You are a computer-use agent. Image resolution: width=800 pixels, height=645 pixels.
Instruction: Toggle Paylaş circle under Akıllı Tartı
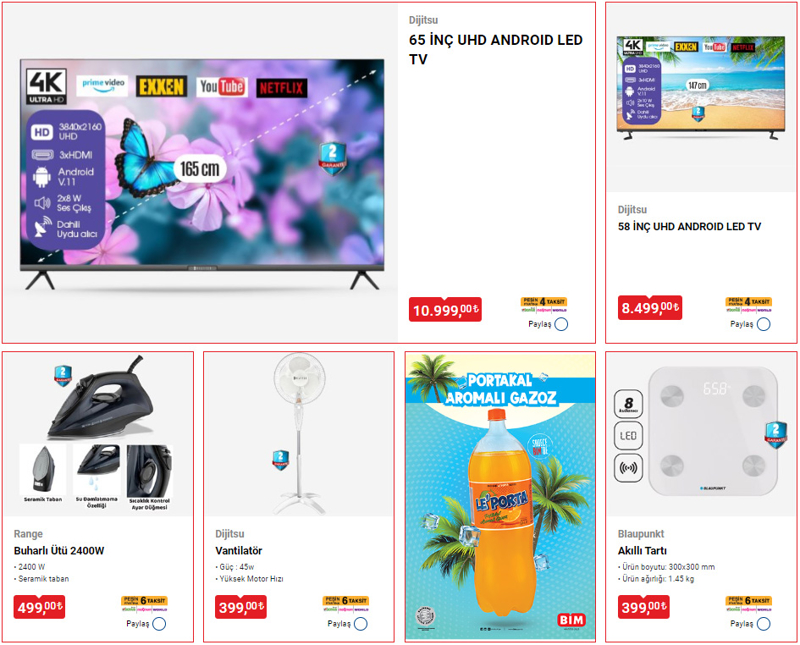(x=763, y=624)
